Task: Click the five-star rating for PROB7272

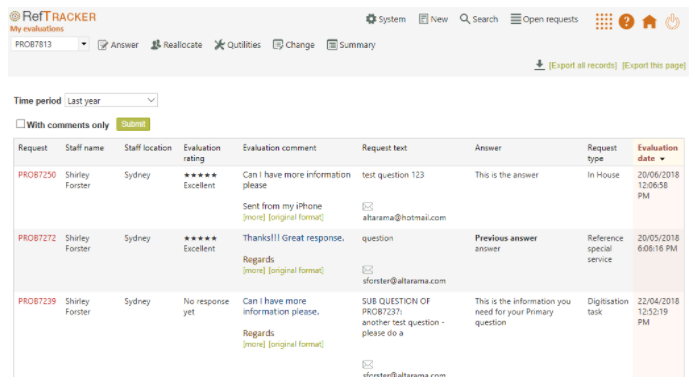Action: (200, 238)
